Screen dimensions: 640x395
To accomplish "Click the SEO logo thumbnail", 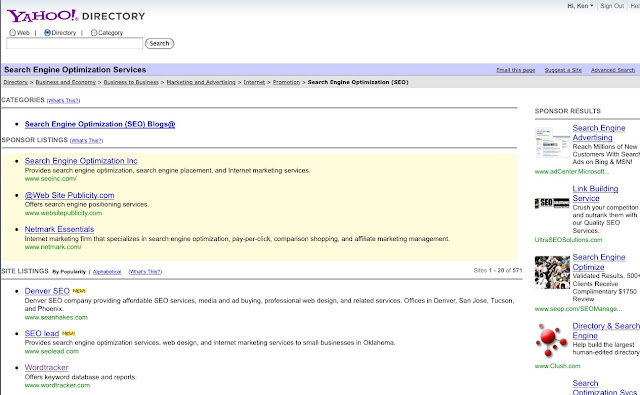I will (x=552, y=203).
